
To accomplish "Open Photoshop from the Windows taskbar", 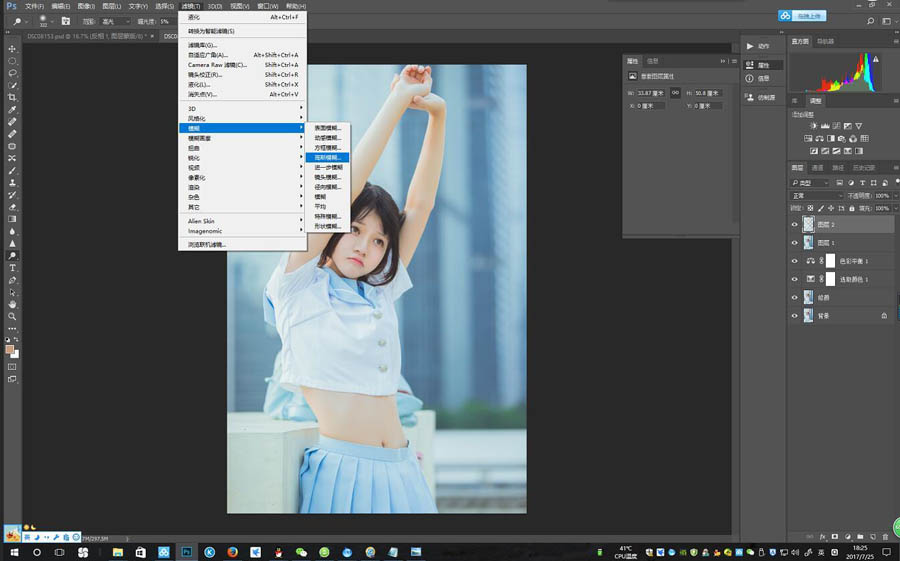I will pos(187,551).
